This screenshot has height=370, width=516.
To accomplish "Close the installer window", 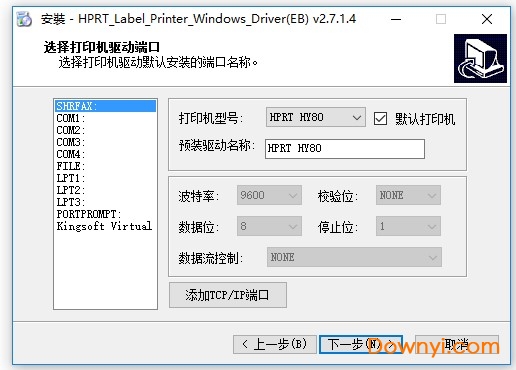I will click(x=487, y=19).
